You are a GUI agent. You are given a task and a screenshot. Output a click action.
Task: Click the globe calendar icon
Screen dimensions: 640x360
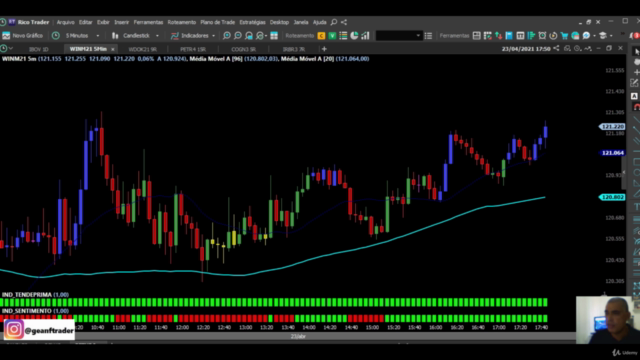(x=575, y=36)
